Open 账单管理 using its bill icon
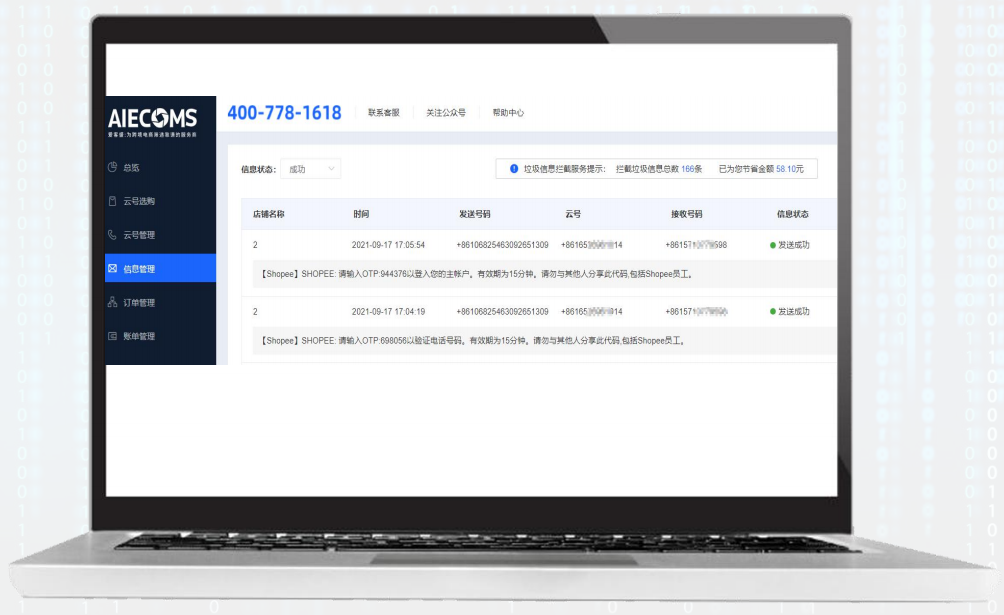Screen dimensions: 1004x615 (113, 335)
